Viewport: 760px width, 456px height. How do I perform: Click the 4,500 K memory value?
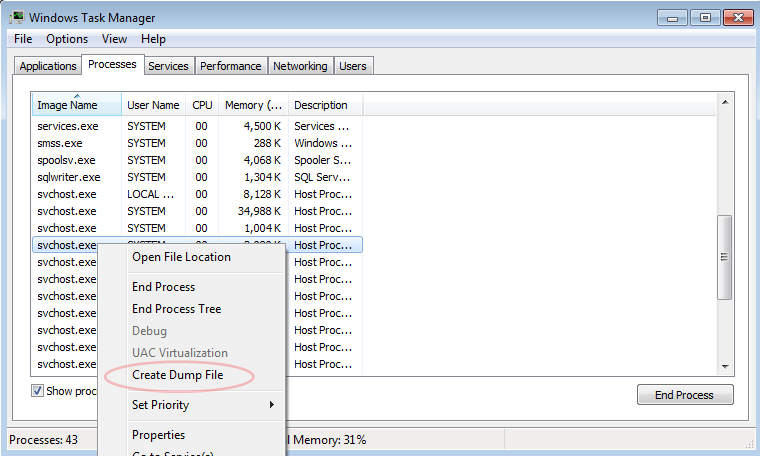pos(262,126)
